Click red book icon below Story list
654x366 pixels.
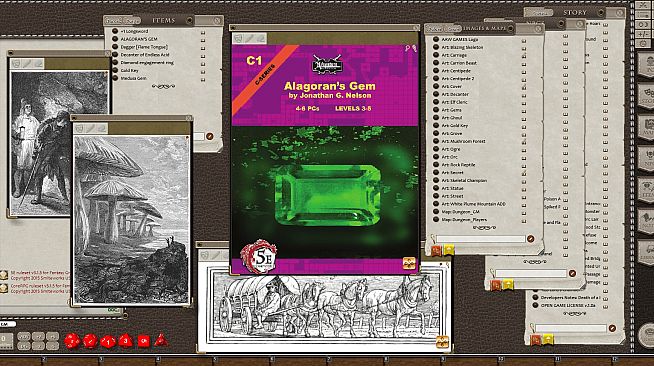pyautogui.click(x=536, y=340)
